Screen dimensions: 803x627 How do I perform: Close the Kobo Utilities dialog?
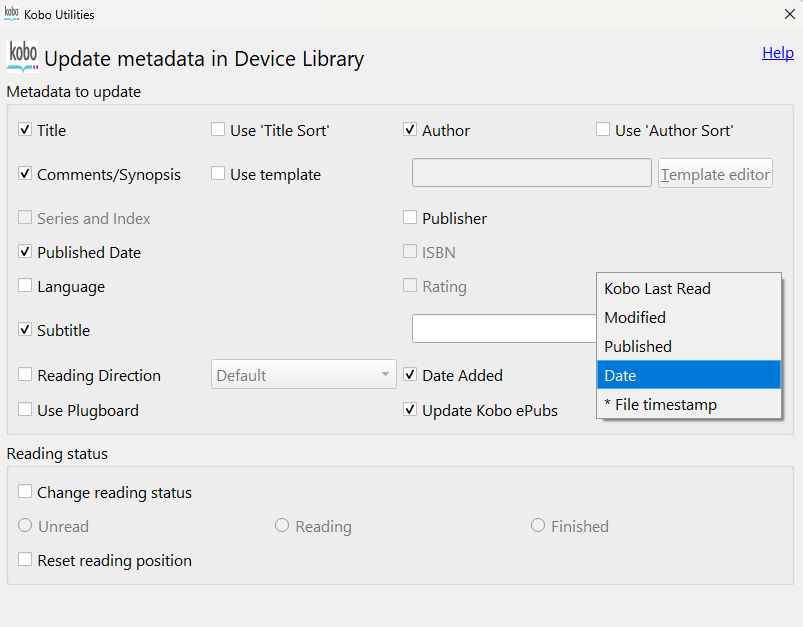[789, 14]
